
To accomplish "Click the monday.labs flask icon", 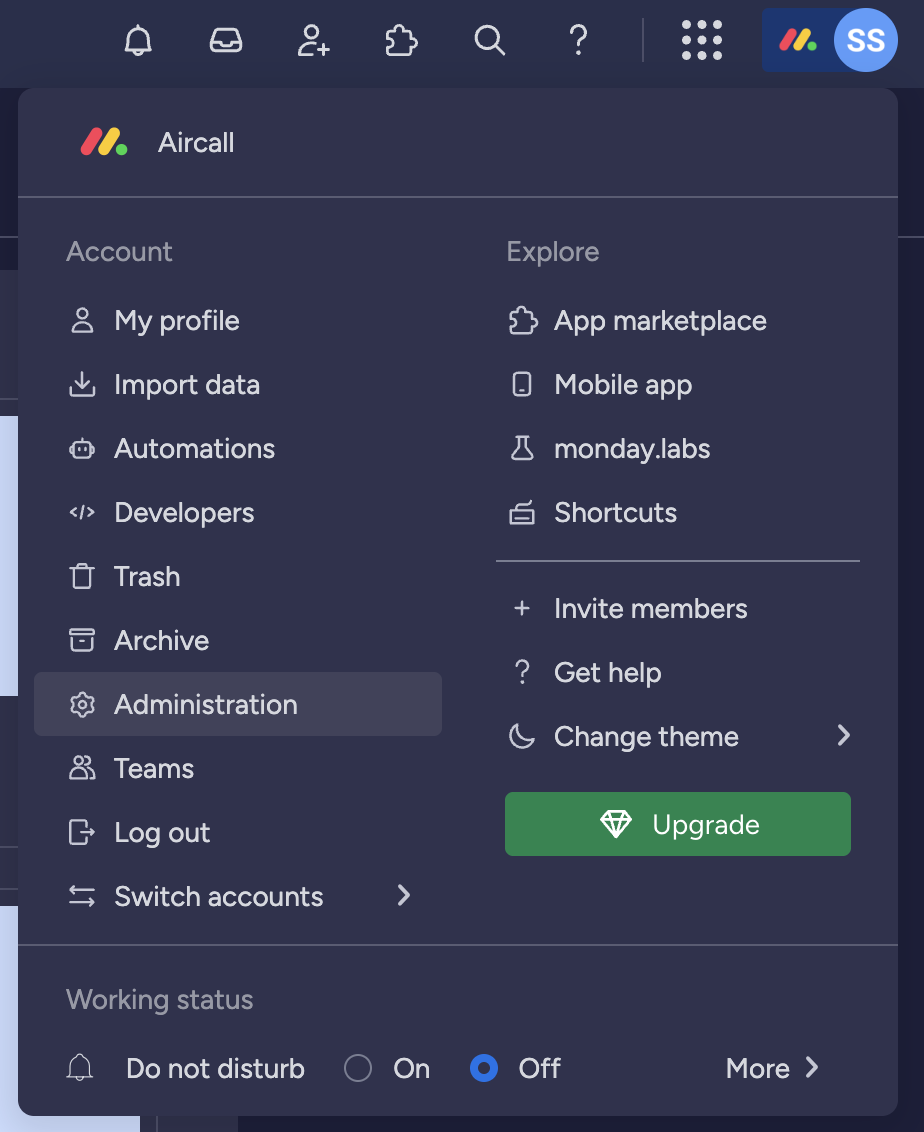I will (x=522, y=449).
